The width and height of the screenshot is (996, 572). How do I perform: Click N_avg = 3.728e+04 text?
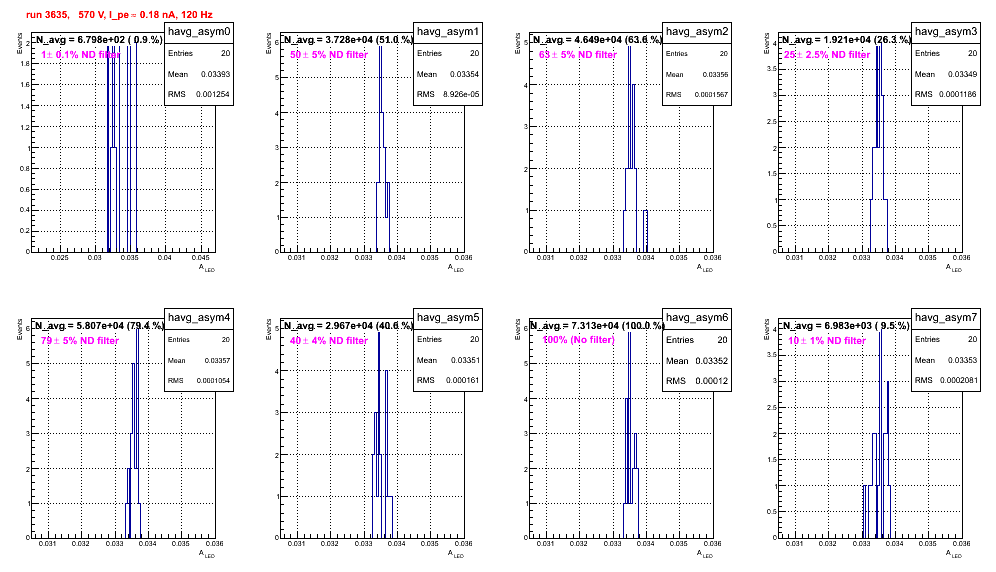347,39
